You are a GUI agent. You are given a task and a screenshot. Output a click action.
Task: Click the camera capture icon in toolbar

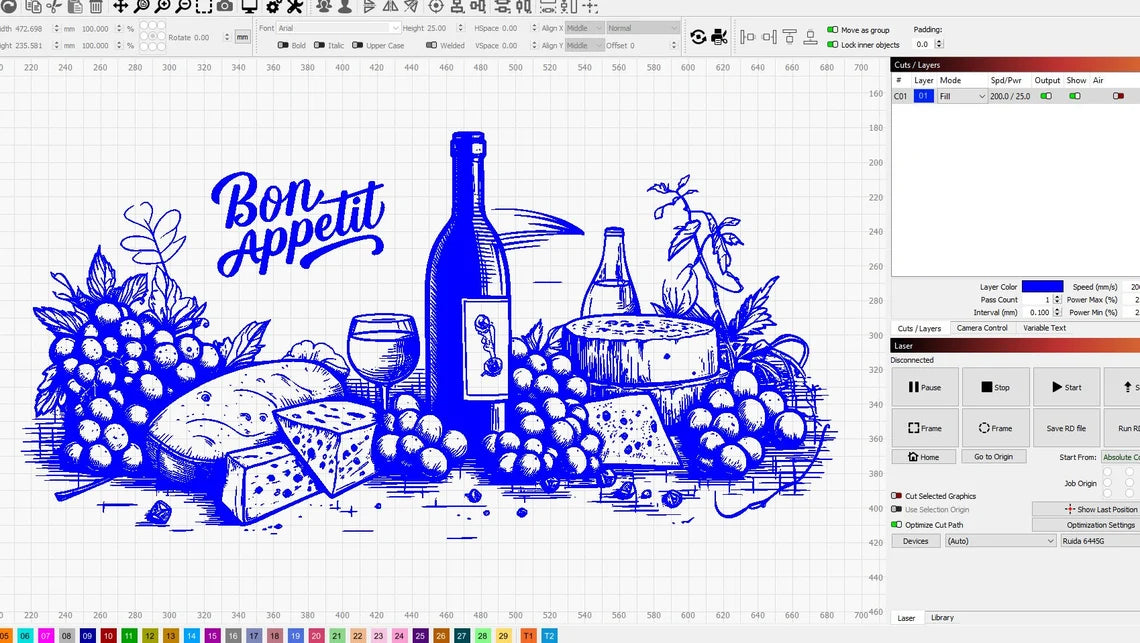click(224, 6)
